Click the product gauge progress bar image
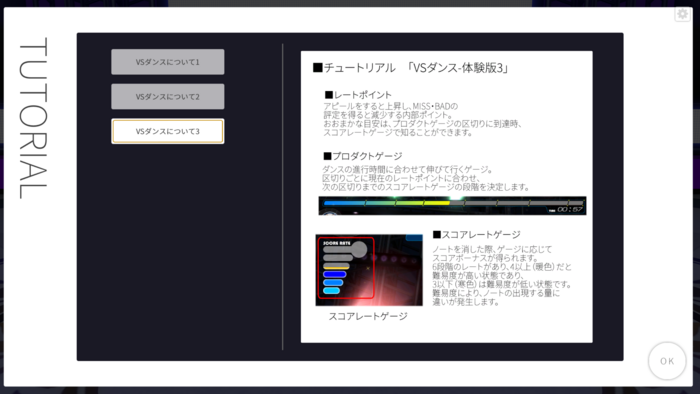The width and height of the screenshot is (700, 394). [x=452, y=206]
